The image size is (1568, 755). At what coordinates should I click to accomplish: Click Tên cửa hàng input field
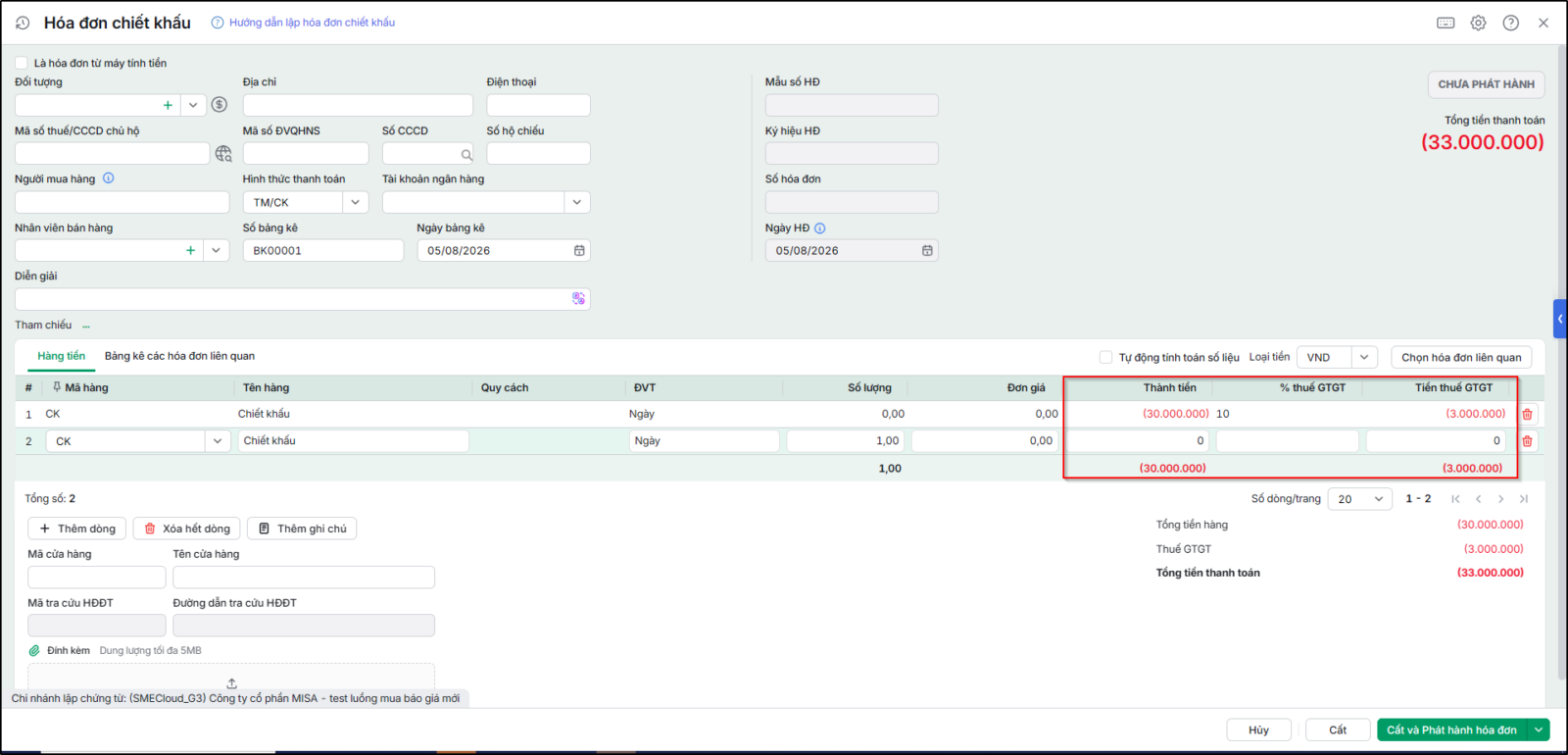click(x=304, y=577)
